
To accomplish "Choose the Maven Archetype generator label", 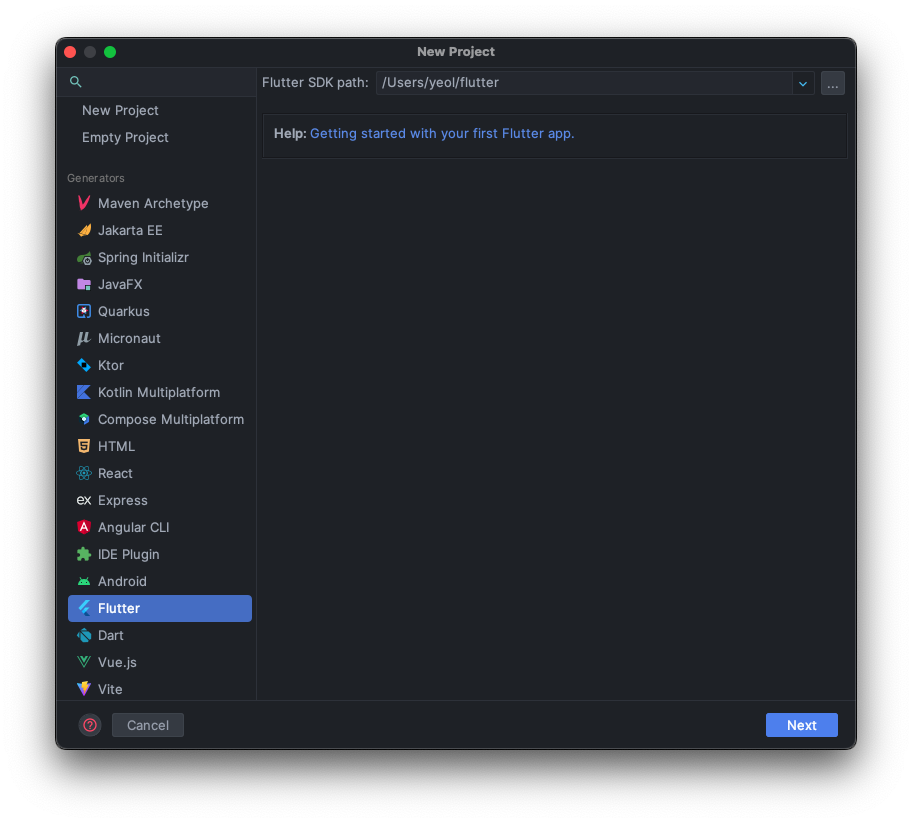I will pos(153,203).
